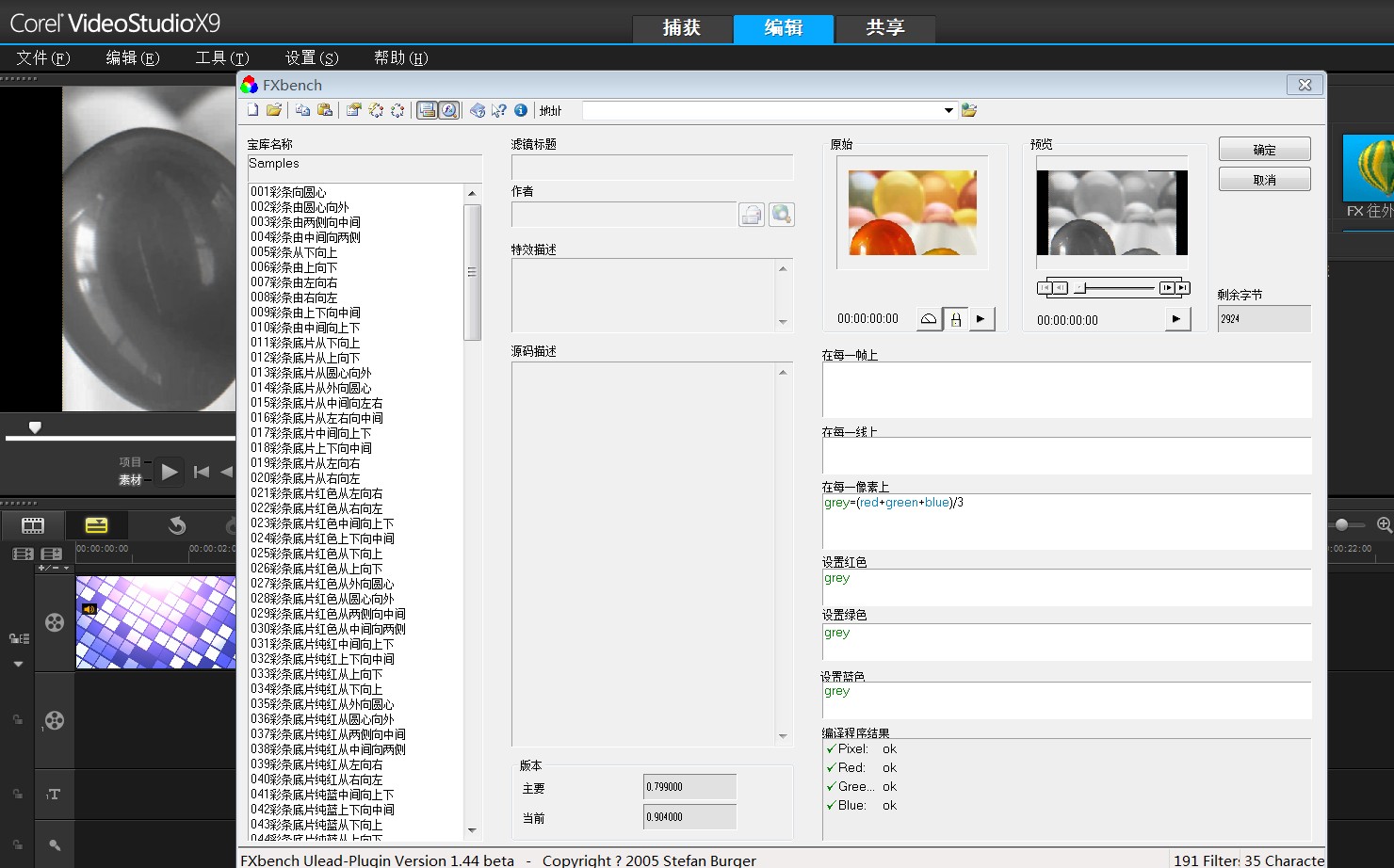
Task: Click the 在每一帧上 code box
Action: click(1066, 390)
